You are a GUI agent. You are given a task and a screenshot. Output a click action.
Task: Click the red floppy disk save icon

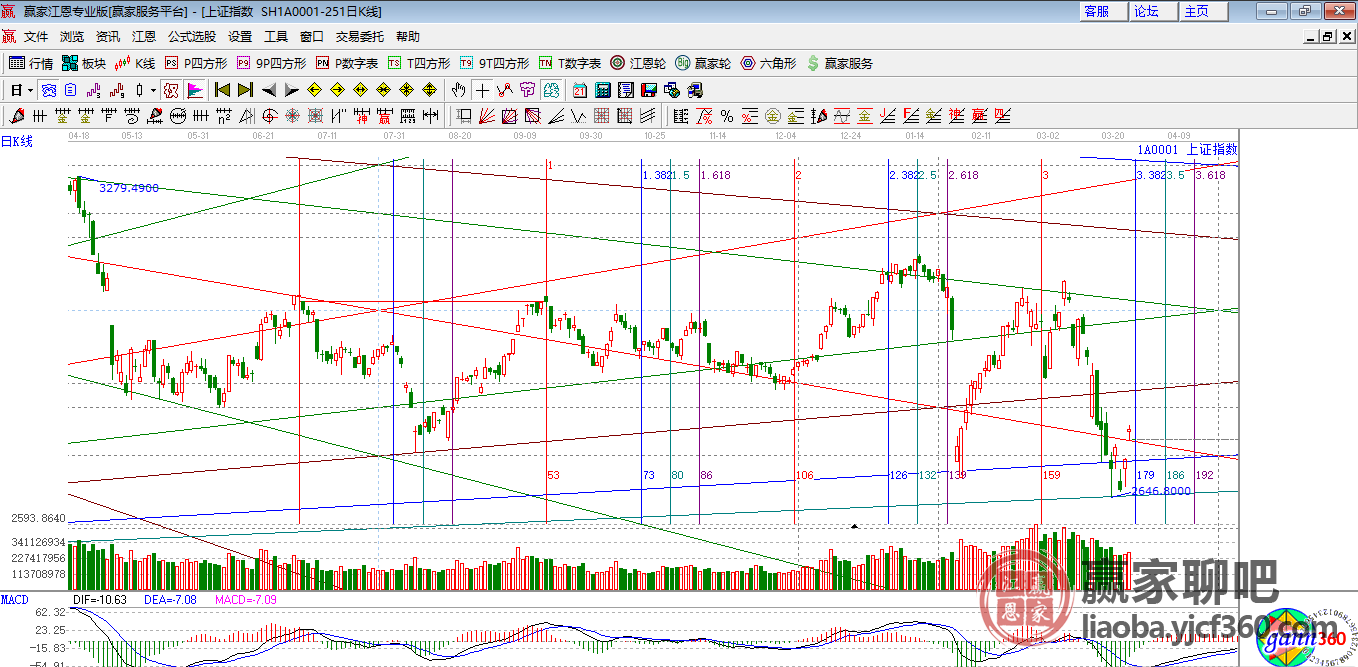649,90
